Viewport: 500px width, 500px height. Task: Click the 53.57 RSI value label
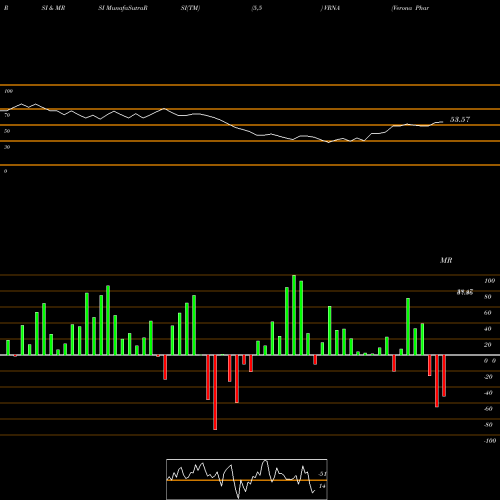460,119
